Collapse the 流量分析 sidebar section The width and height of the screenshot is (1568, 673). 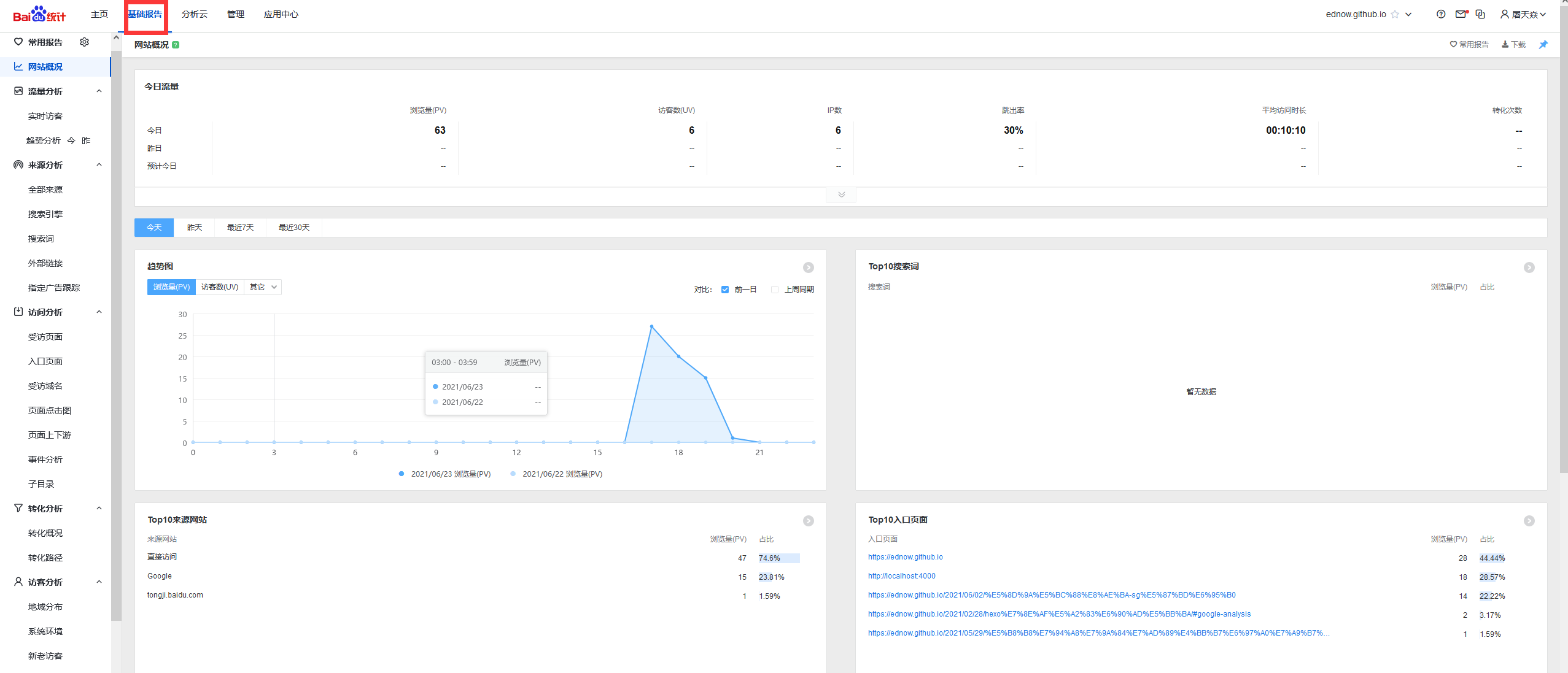[99, 91]
